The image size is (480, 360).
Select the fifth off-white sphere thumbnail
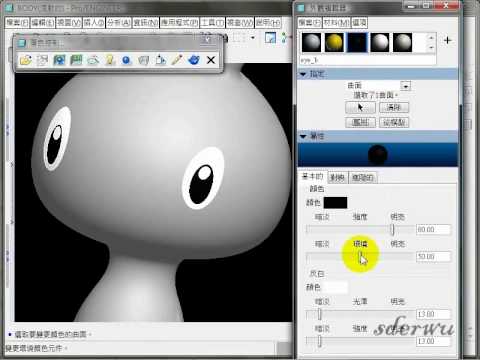pyautogui.click(x=402, y=43)
